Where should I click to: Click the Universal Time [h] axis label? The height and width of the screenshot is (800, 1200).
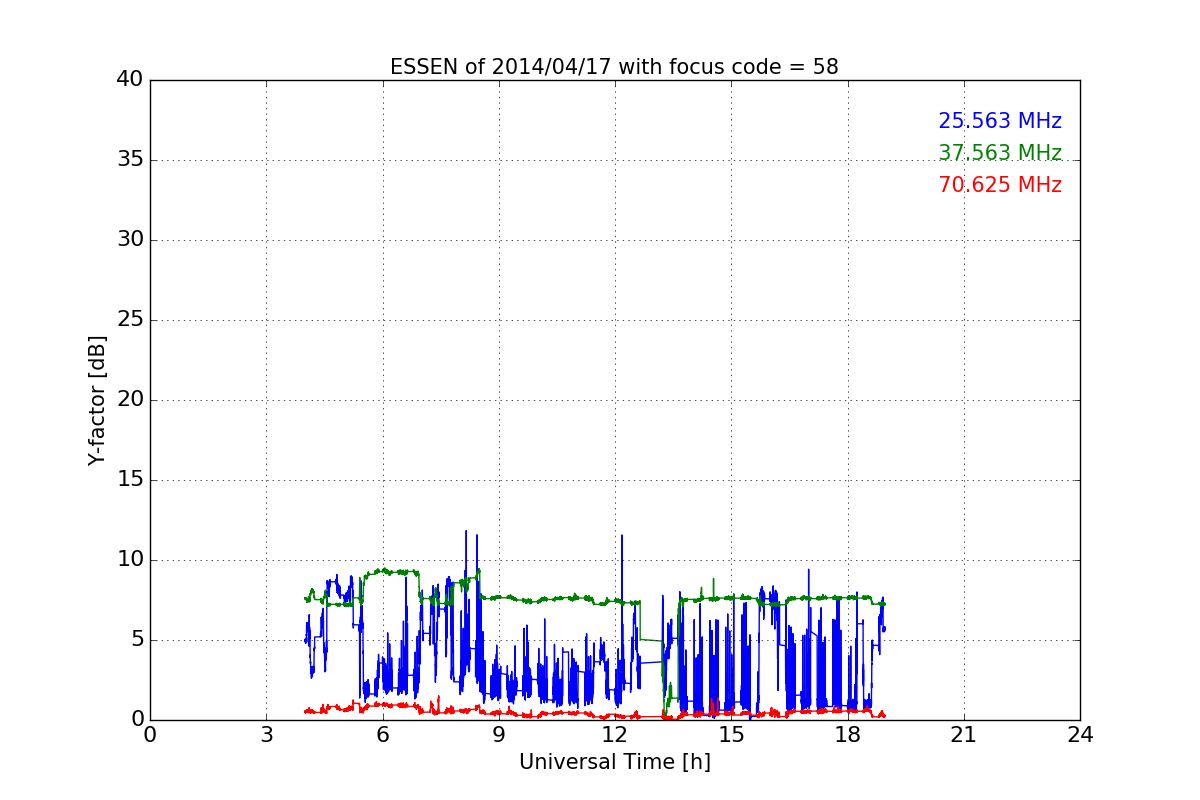coord(614,762)
